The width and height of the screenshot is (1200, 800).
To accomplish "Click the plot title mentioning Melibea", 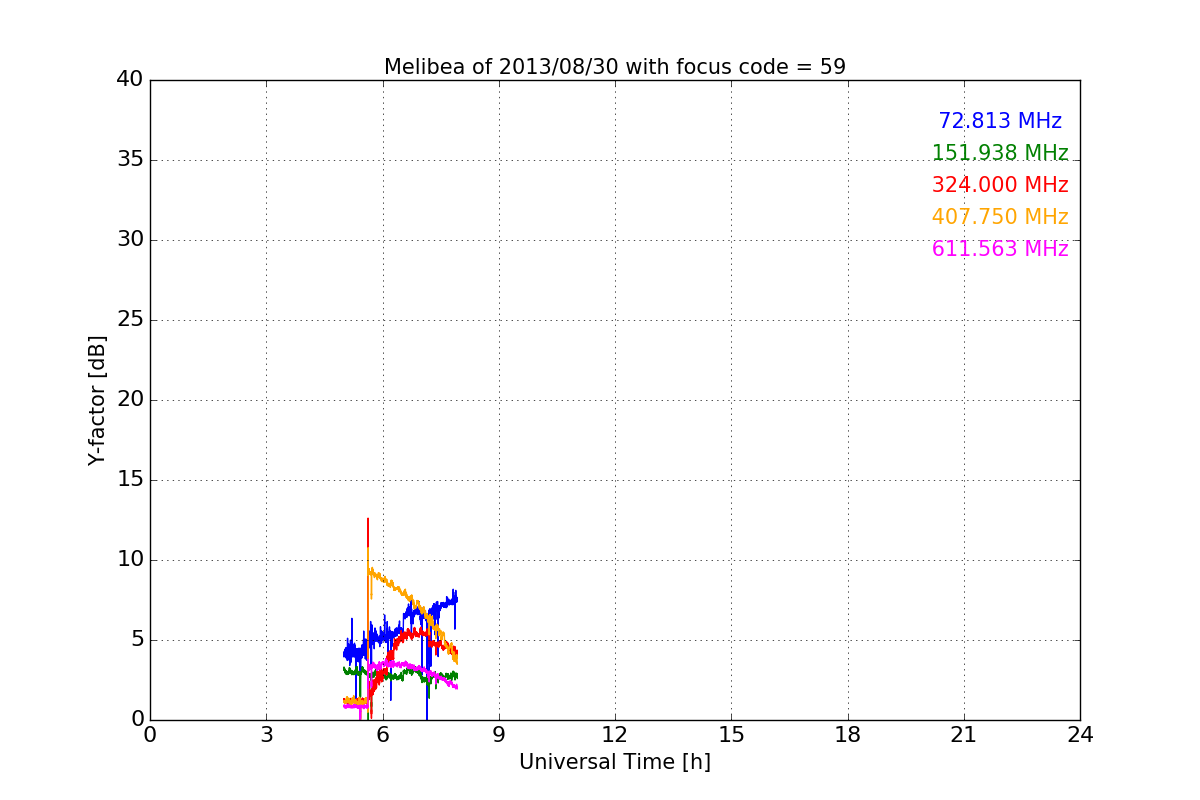I will (x=615, y=67).
